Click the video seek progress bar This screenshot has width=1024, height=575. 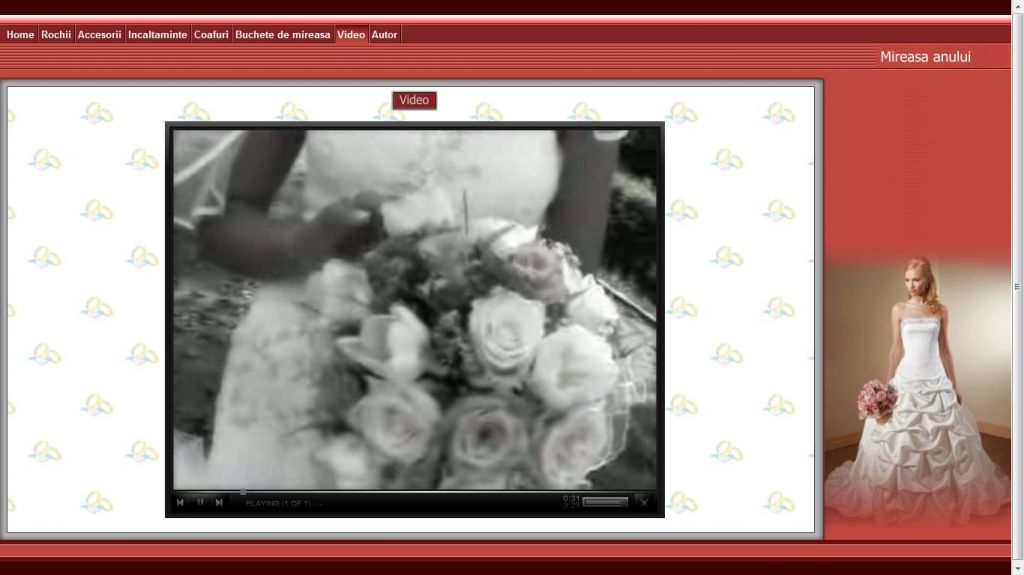tap(400, 491)
